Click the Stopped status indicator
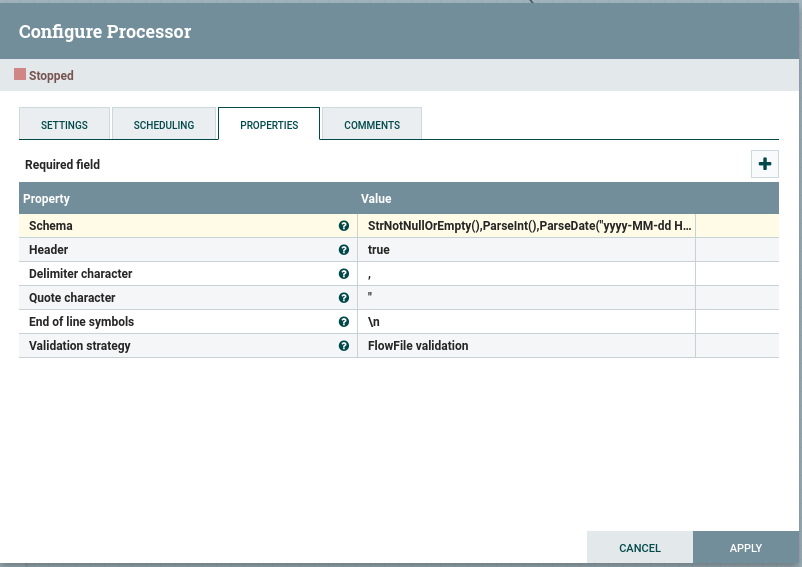The height and width of the screenshot is (567, 802). pos(44,75)
